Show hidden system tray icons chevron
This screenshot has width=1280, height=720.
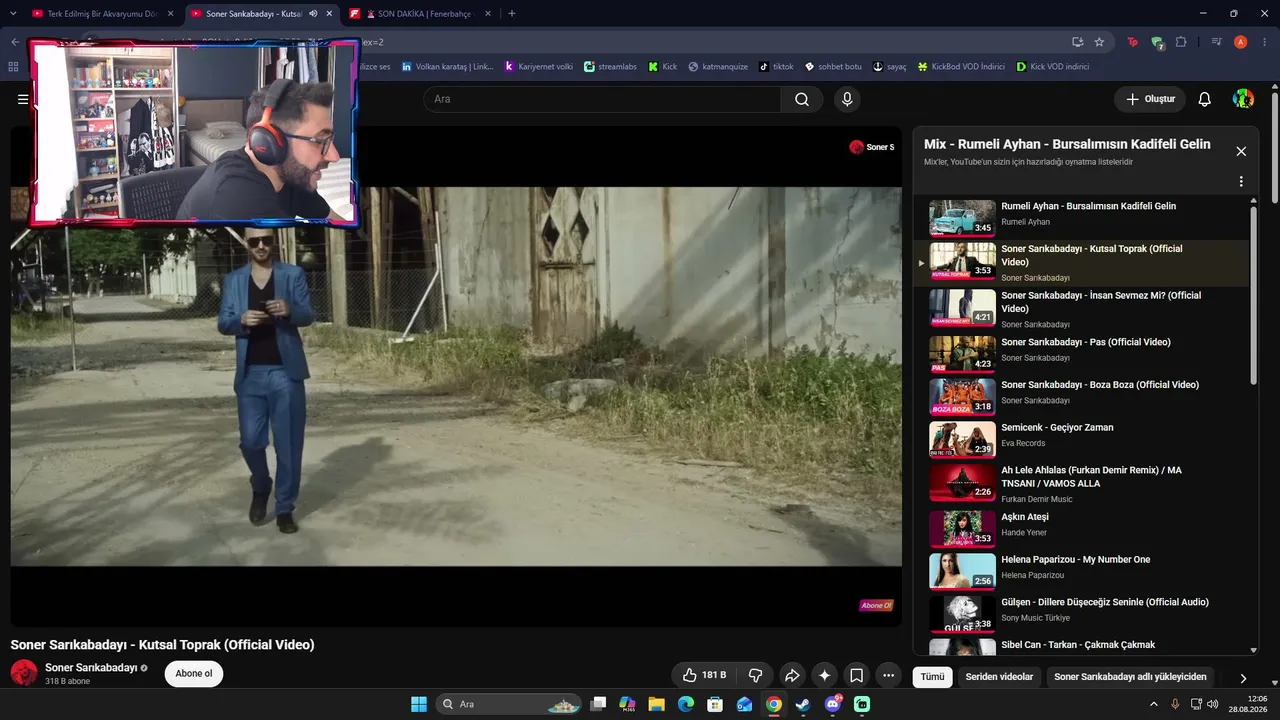coord(1154,704)
